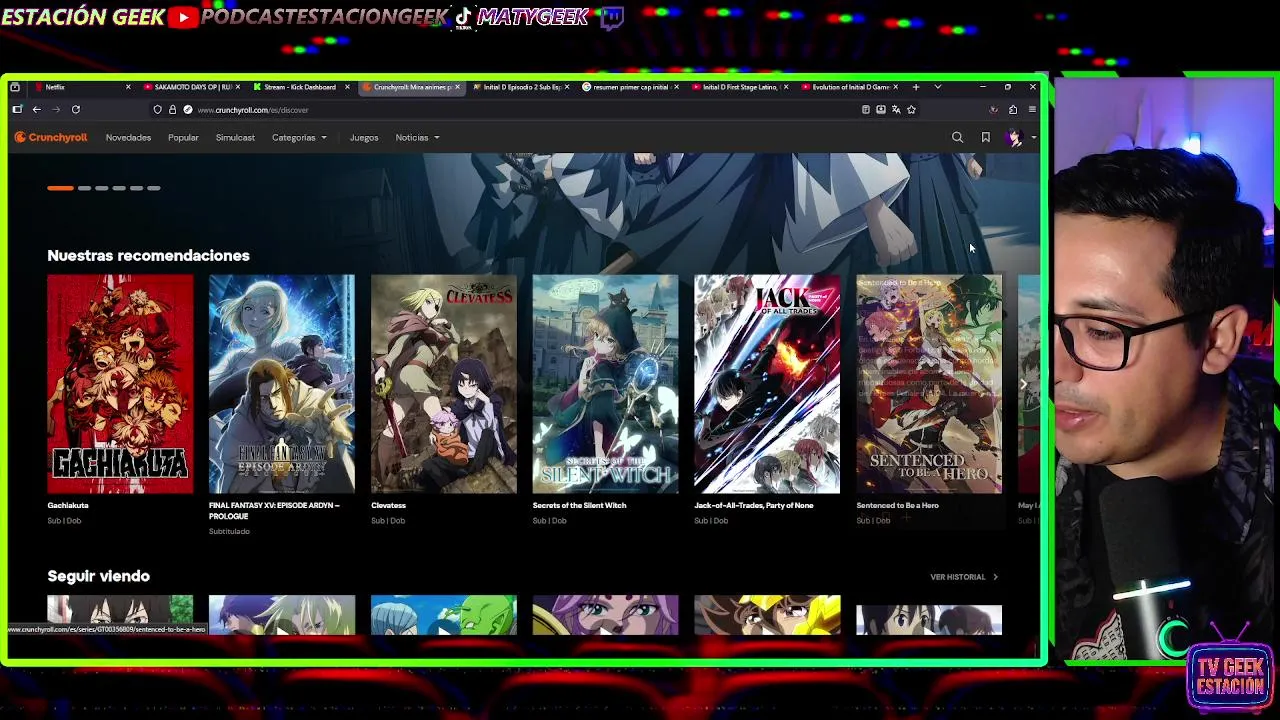Viewport: 1280px width, 720px height.
Task: Open VER HISTORIAL link
Action: pos(964,577)
